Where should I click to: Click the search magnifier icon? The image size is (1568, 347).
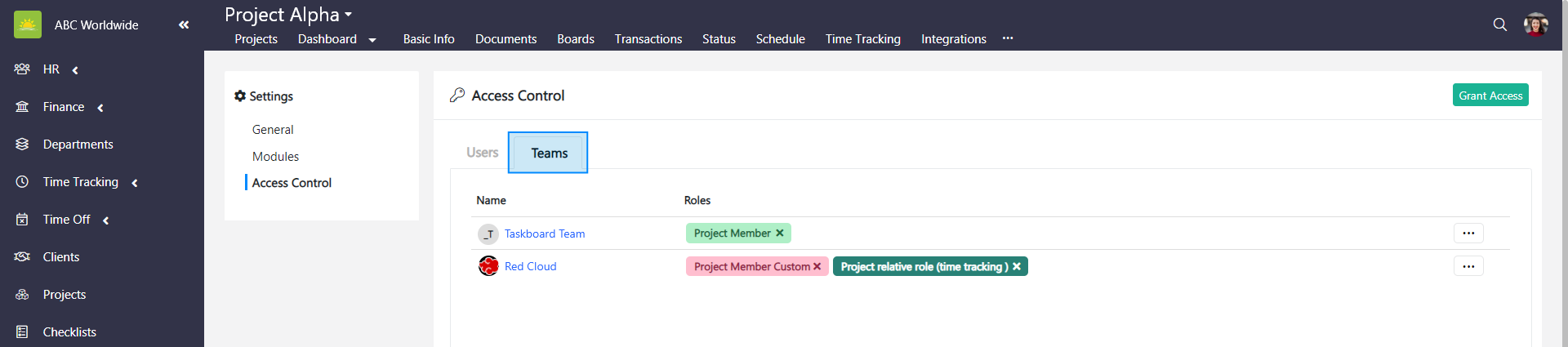coord(1499,24)
